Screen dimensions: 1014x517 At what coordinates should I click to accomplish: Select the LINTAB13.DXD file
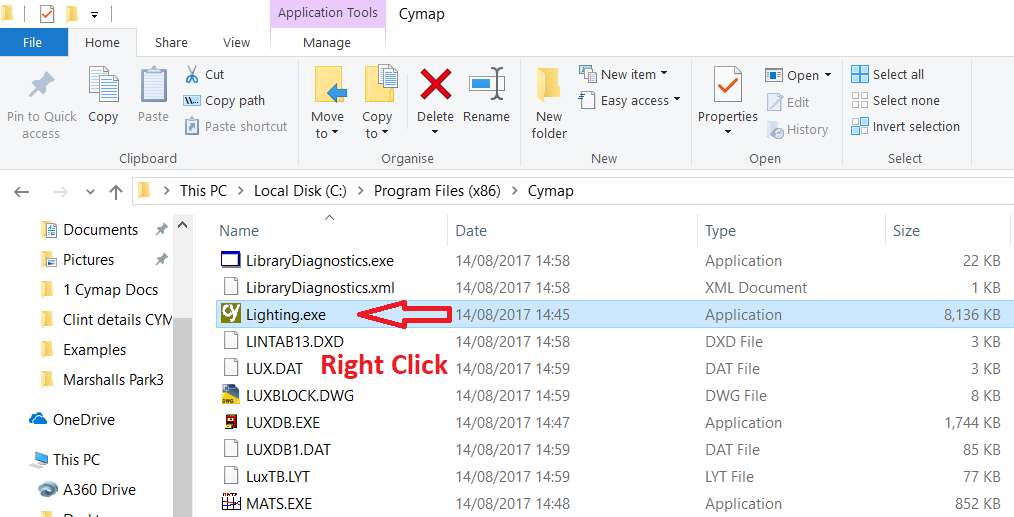click(x=294, y=342)
